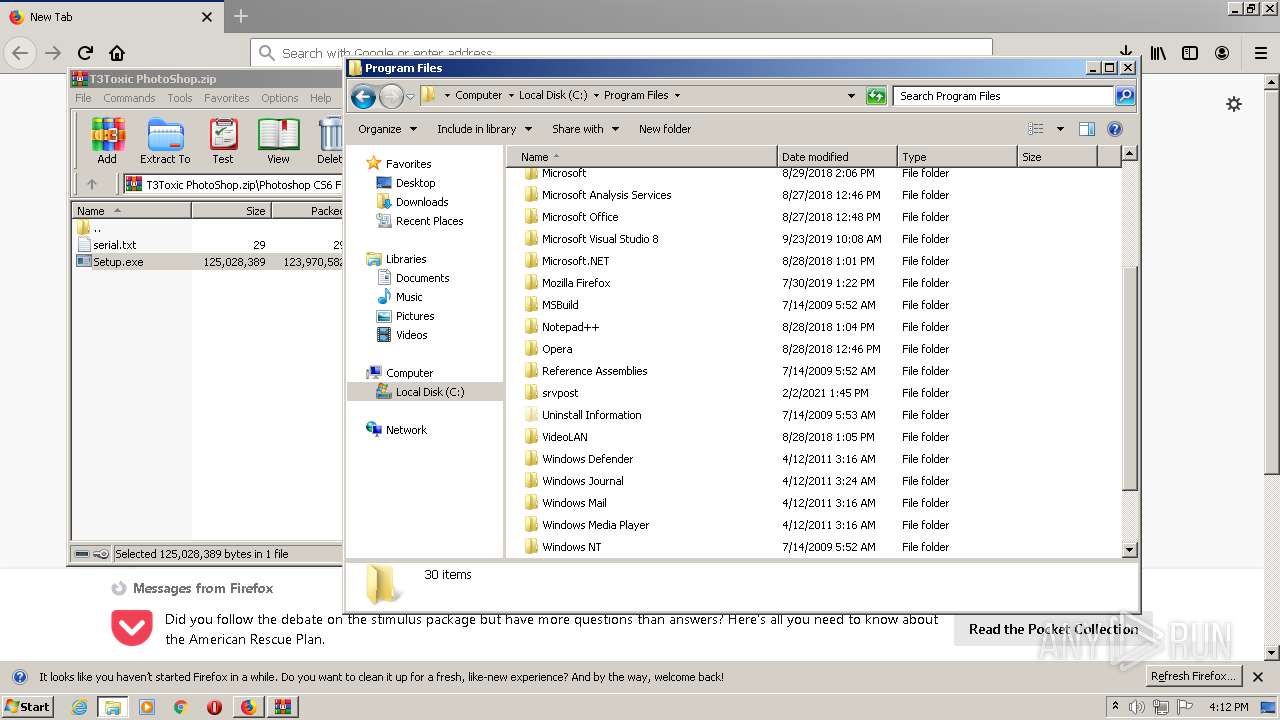Expand the Computer breadcrumb arrow
This screenshot has width=1280, height=720.
(511, 96)
